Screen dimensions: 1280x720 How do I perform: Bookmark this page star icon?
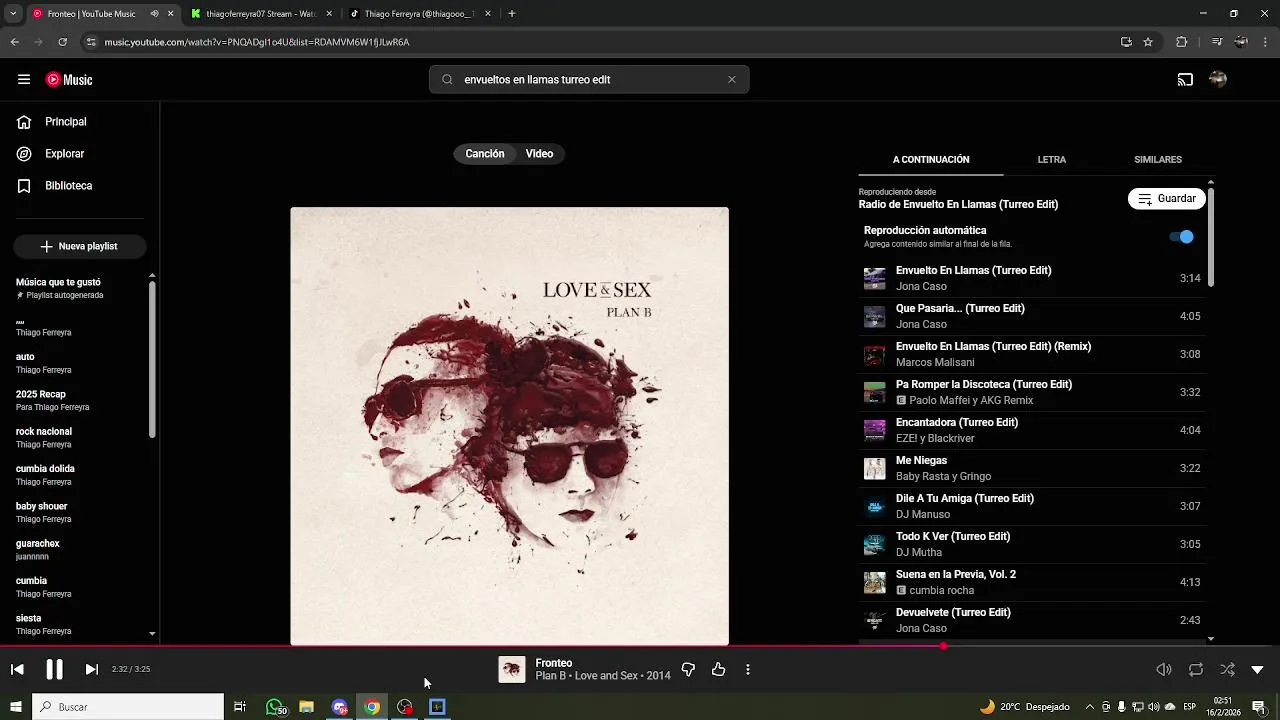[1148, 42]
